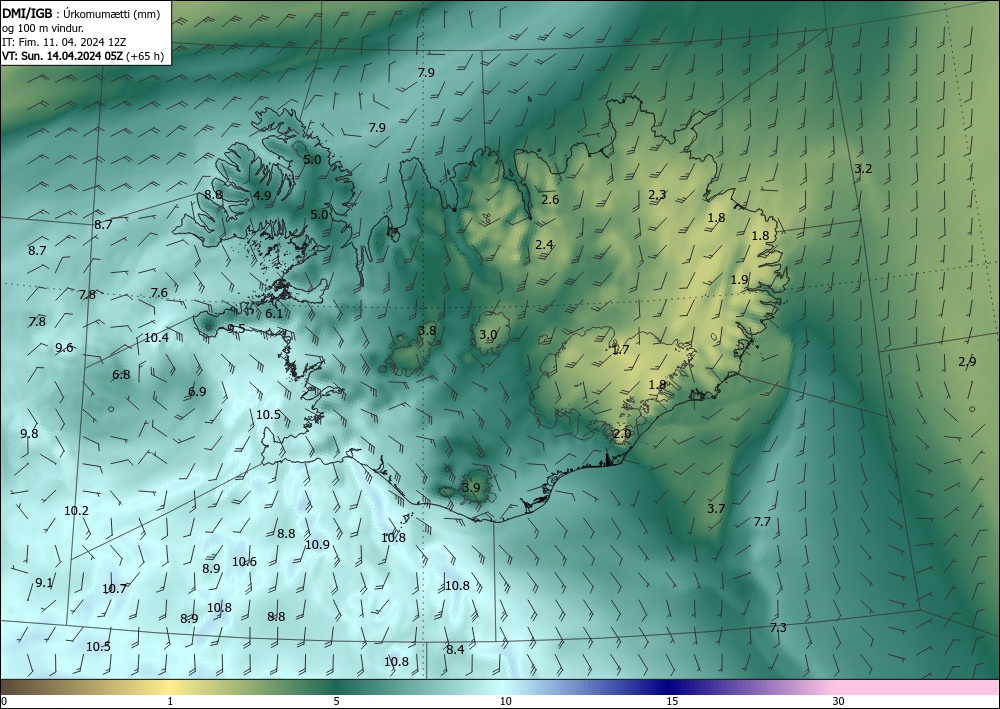Select the '30' tick on the color scale
This screenshot has height=709, width=1000.
pos(839,701)
